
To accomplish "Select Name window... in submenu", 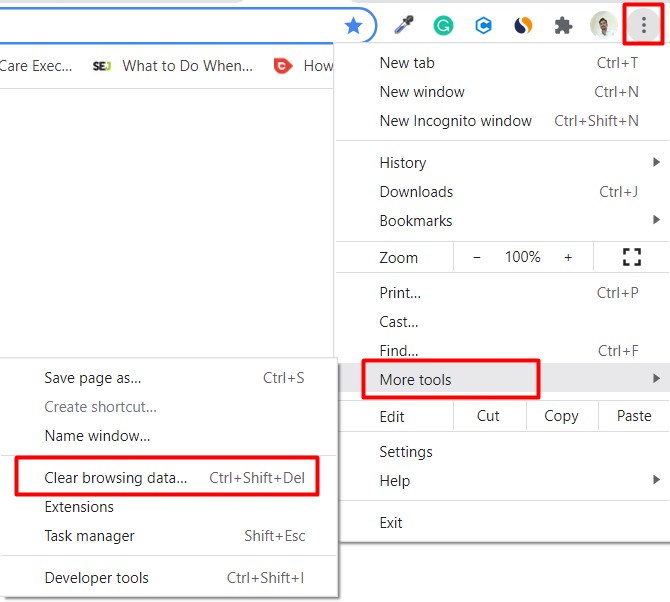I will click(x=169, y=436).
